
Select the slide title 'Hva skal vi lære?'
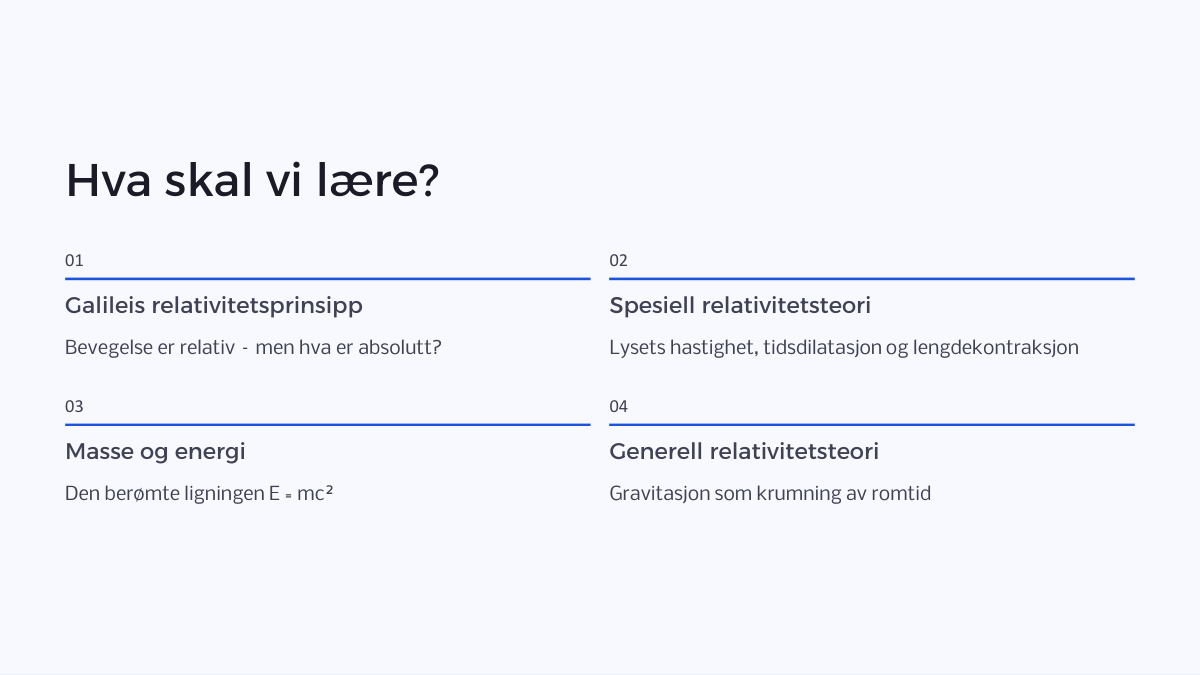[252, 182]
